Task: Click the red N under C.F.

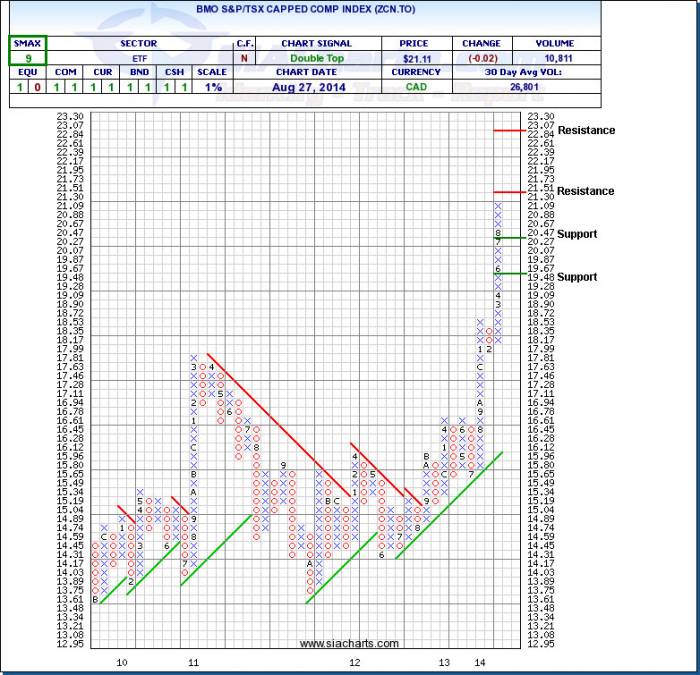Action: (244, 59)
